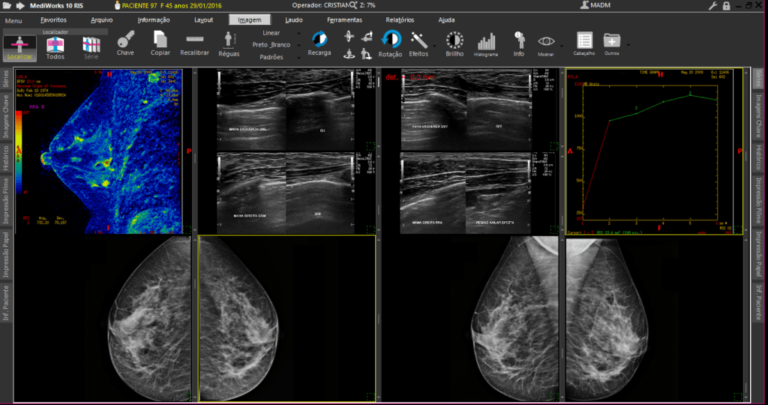The image size is (768, 405).
Task: Open Imagens Chave panel in right sidebar
Action: (758, 116)
